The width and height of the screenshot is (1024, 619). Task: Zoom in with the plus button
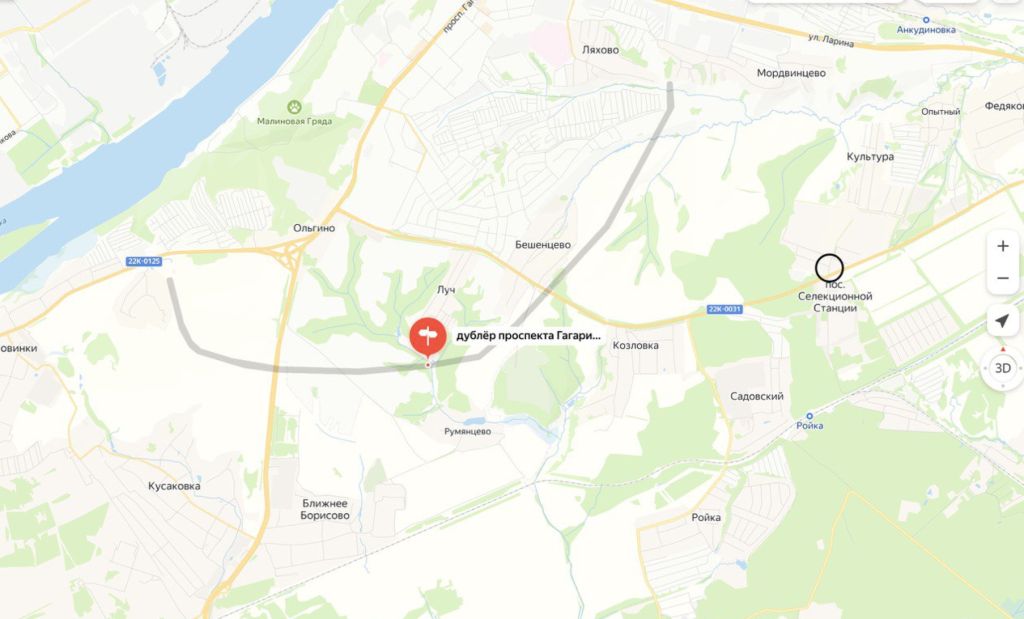[x=1002, y=246]
